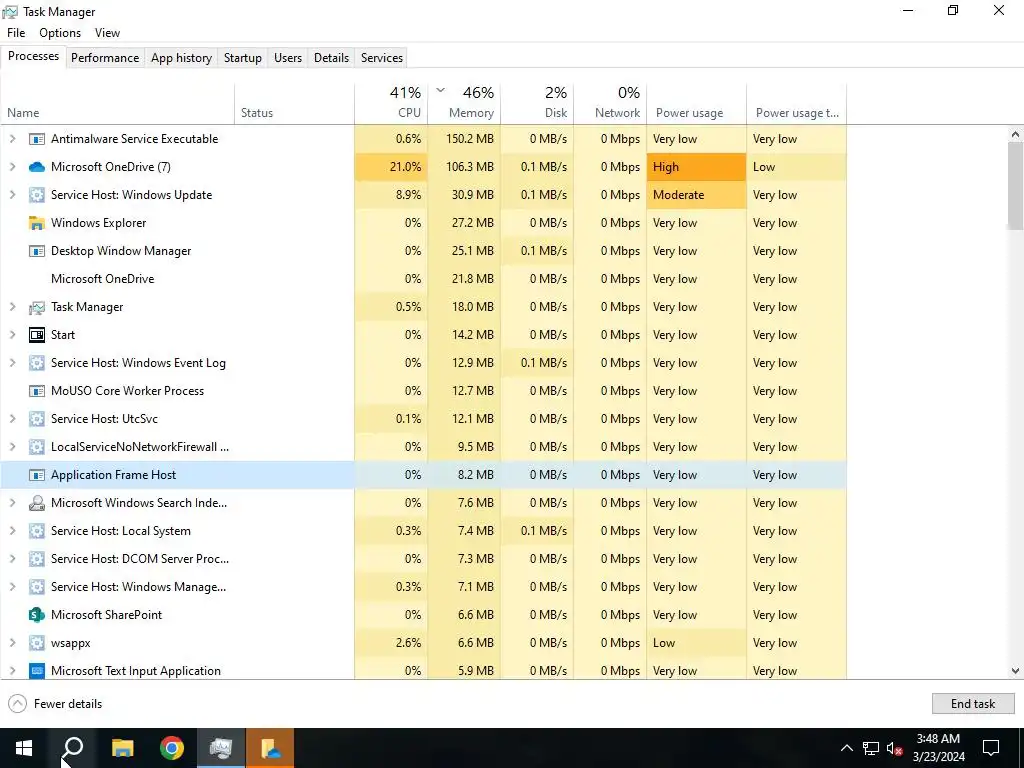The width and height of the screenshot is (1024, 768).
Task: Click the Service Host: Windows Event Log icon
Action: point(37,363)
